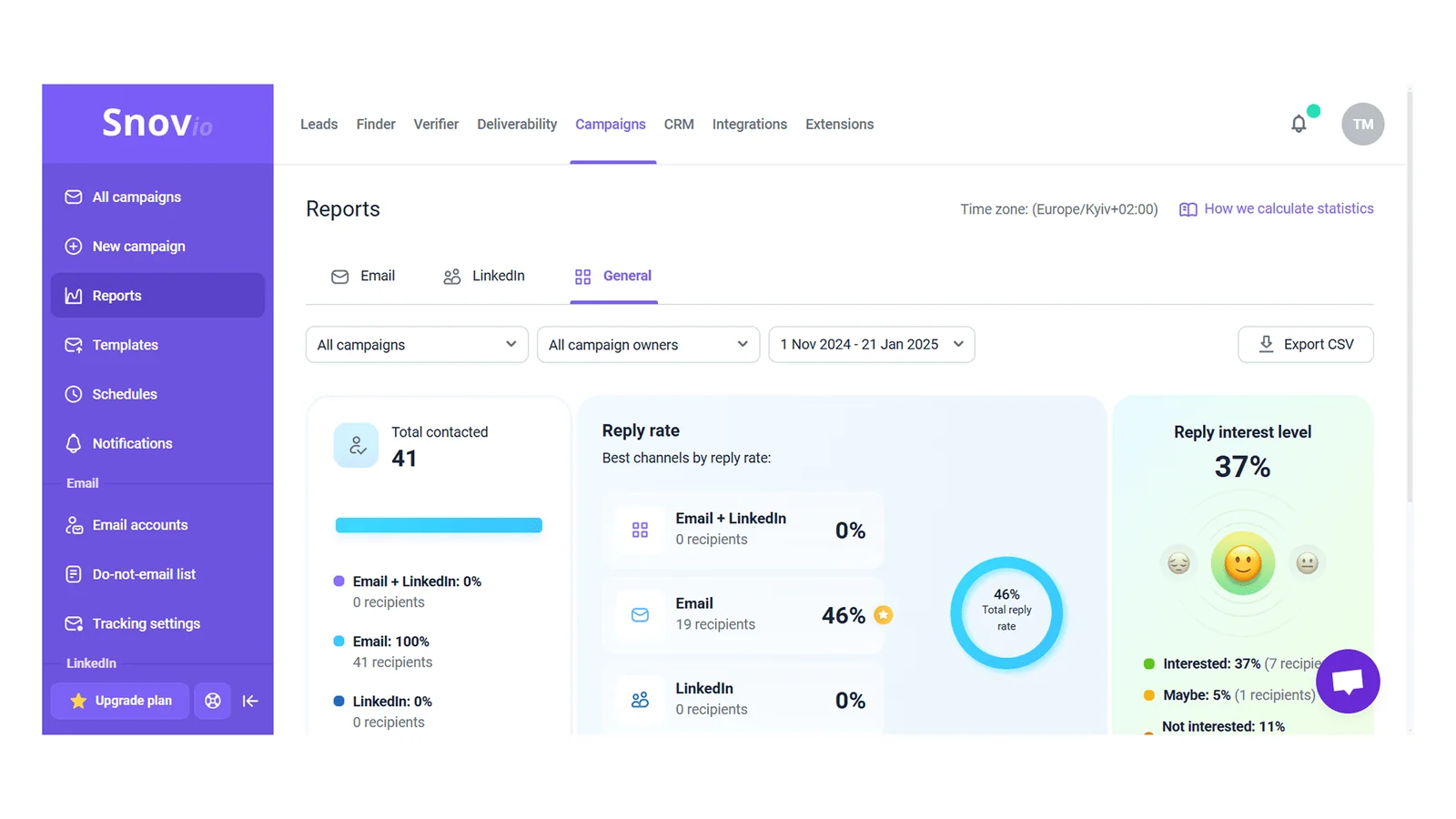This screenshot has width=1456, height=819.
Task: Click the 37% reply interest value
Action: pos(1242,467)
